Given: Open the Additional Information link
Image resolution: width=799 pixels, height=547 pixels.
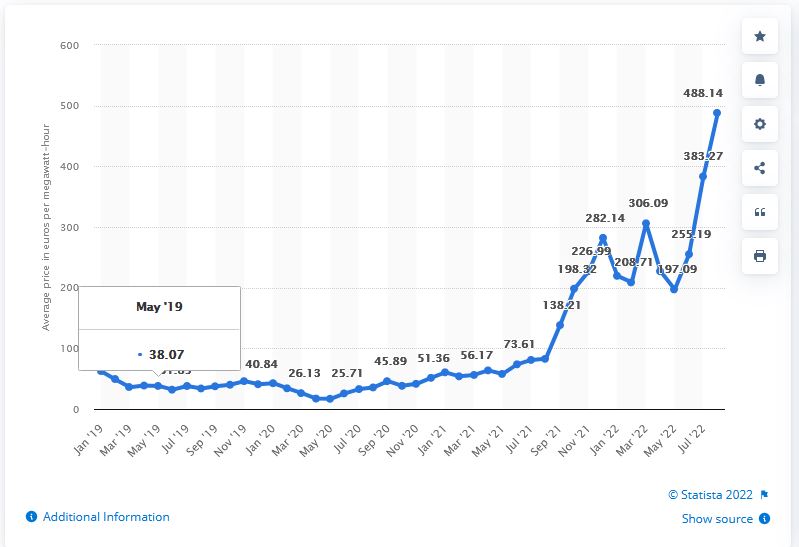Looking at the screenshot, I should pos(106,517).
